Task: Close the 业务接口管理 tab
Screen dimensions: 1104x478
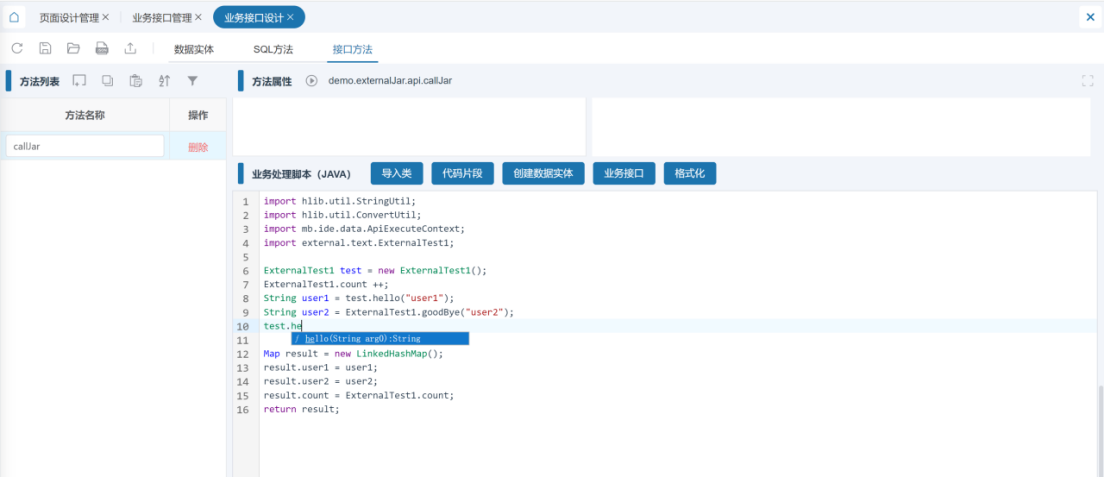Action: 199,17
